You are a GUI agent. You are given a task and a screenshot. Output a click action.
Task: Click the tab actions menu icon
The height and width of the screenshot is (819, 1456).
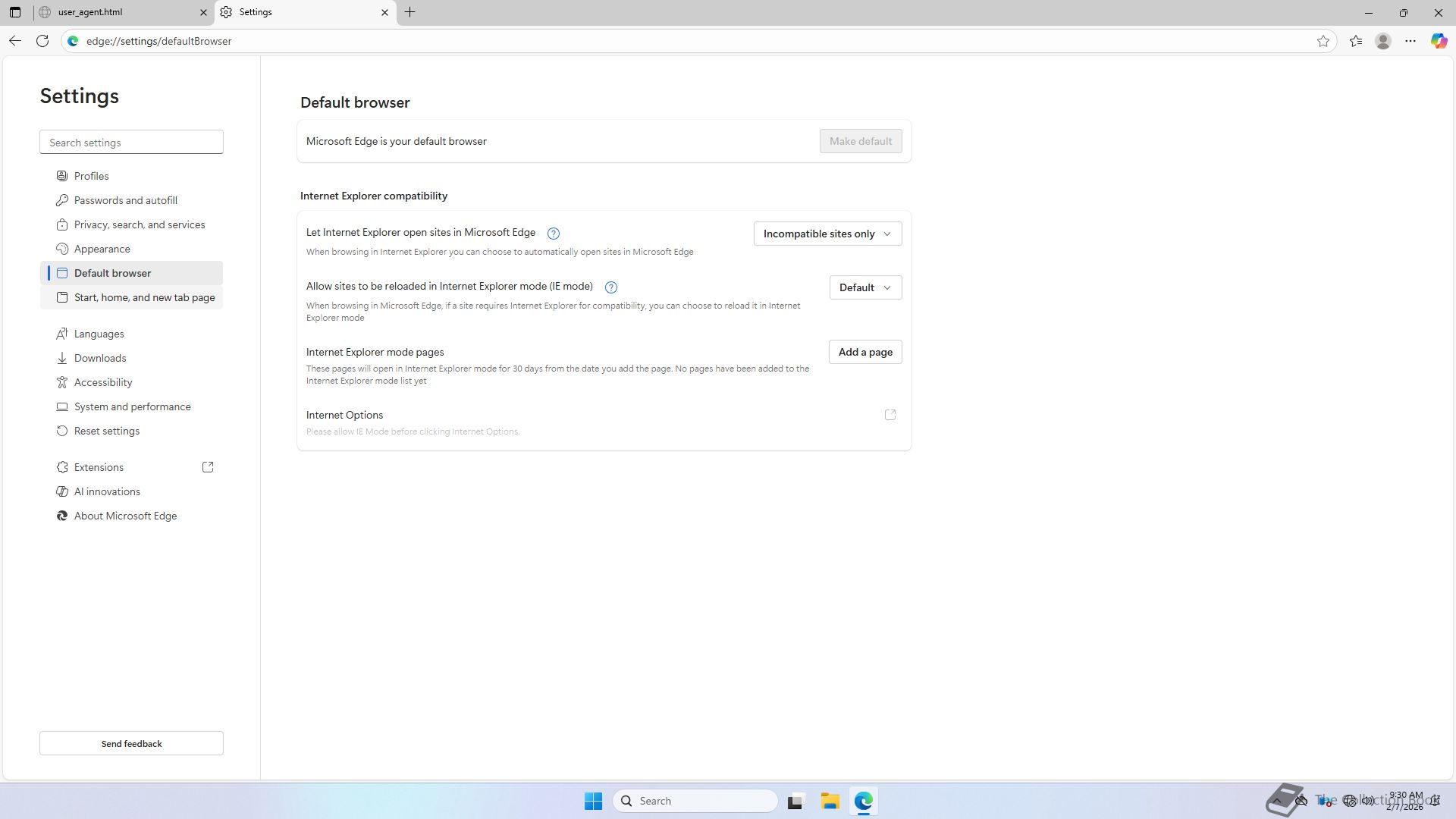(14, 12)
